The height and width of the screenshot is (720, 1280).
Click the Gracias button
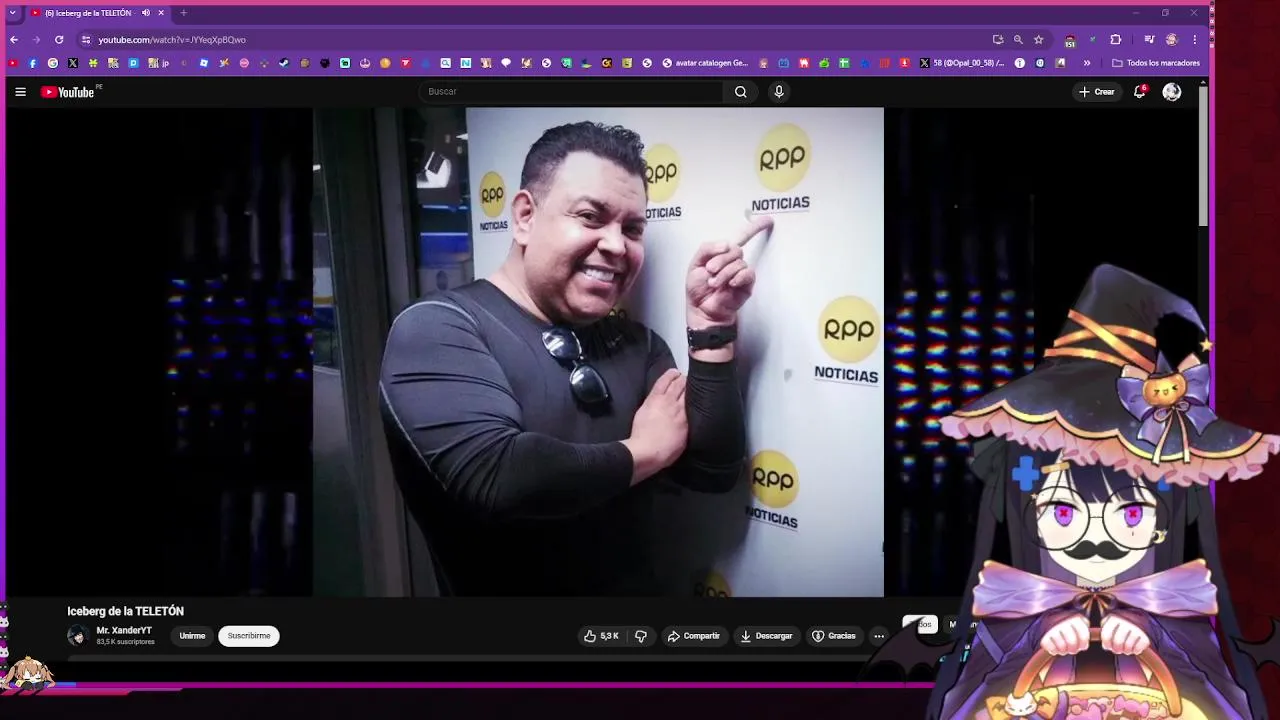pos(834,636)
